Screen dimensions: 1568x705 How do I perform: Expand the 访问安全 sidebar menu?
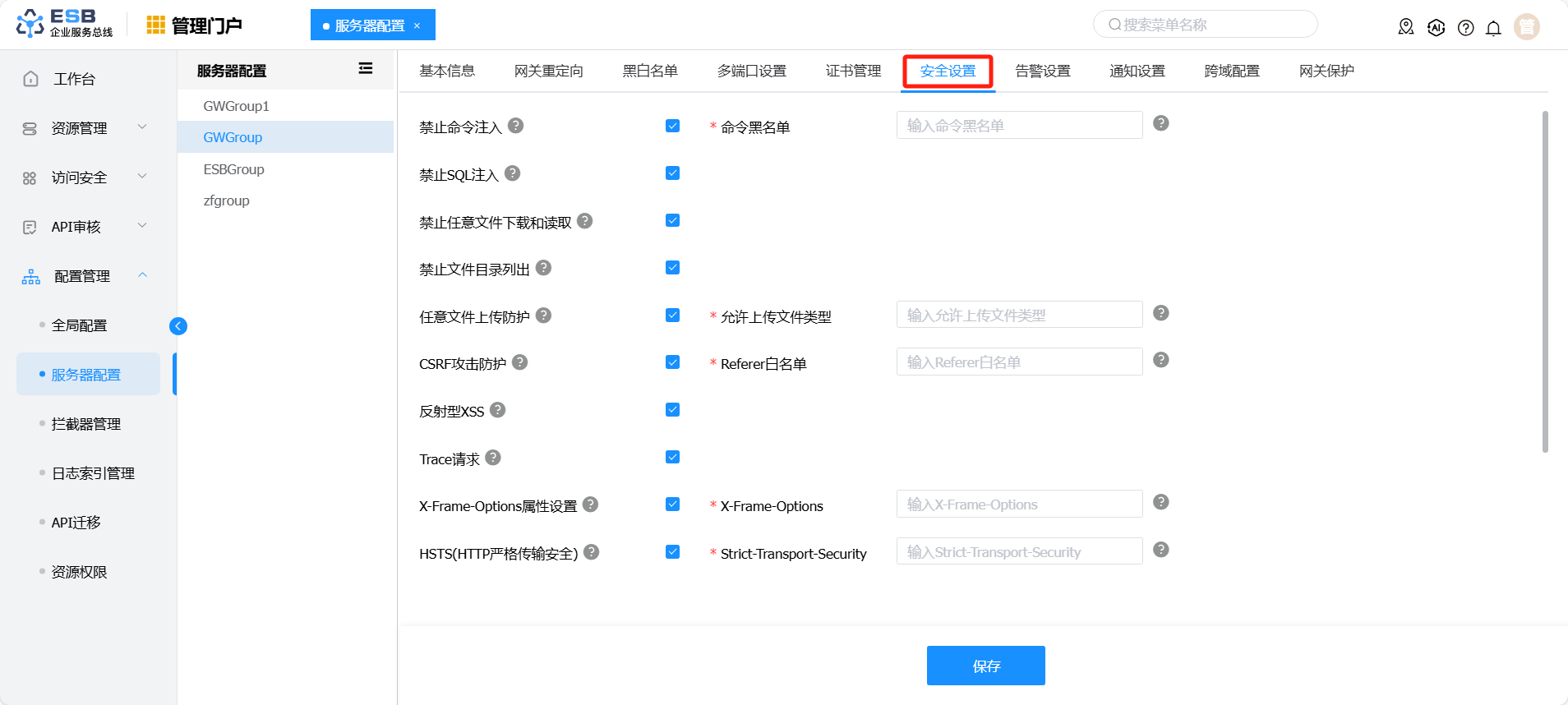pyautogui.click(x=82, y=177)
